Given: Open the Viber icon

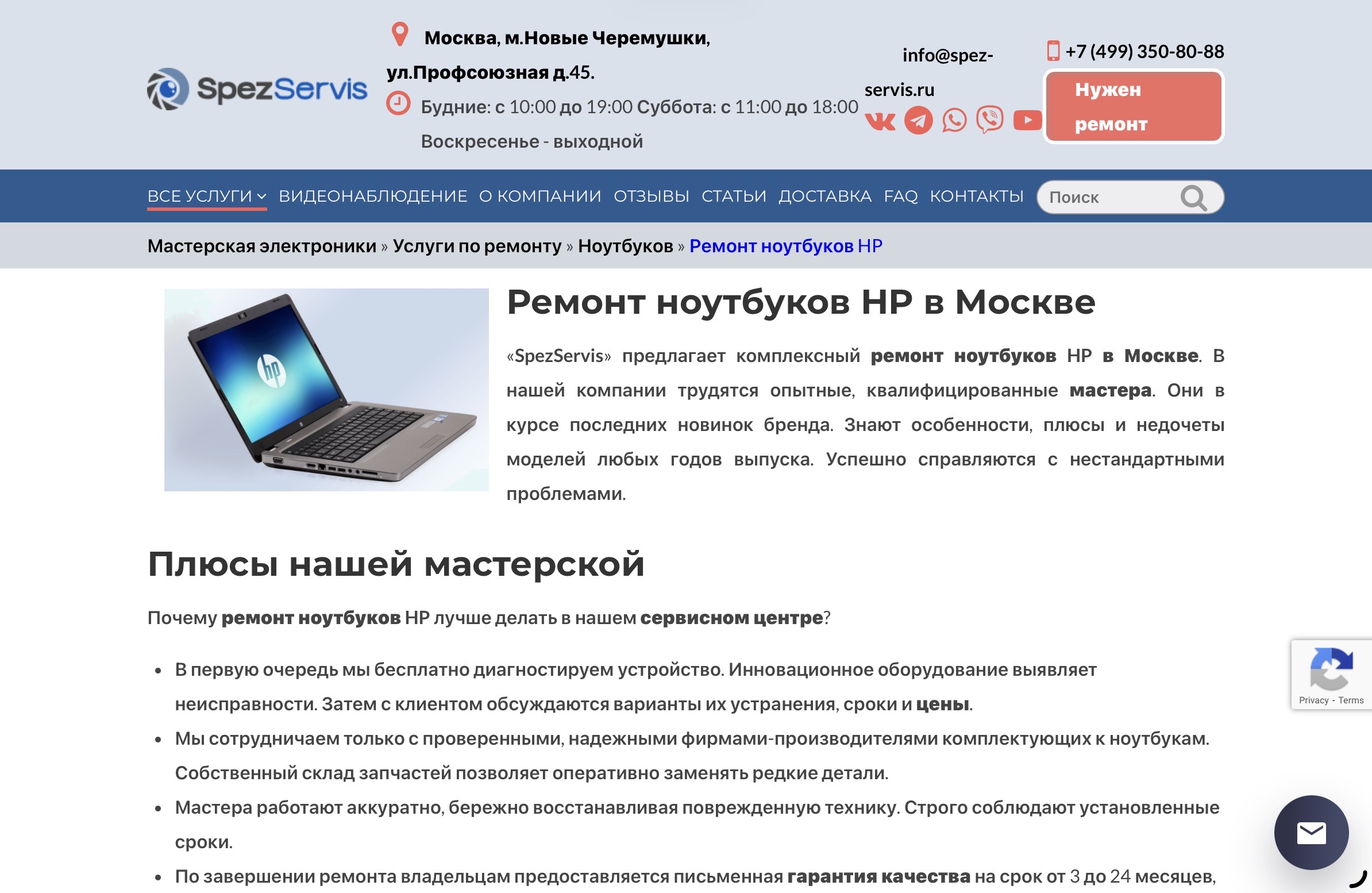Looking at the screenshot, I should pos(990,120).
